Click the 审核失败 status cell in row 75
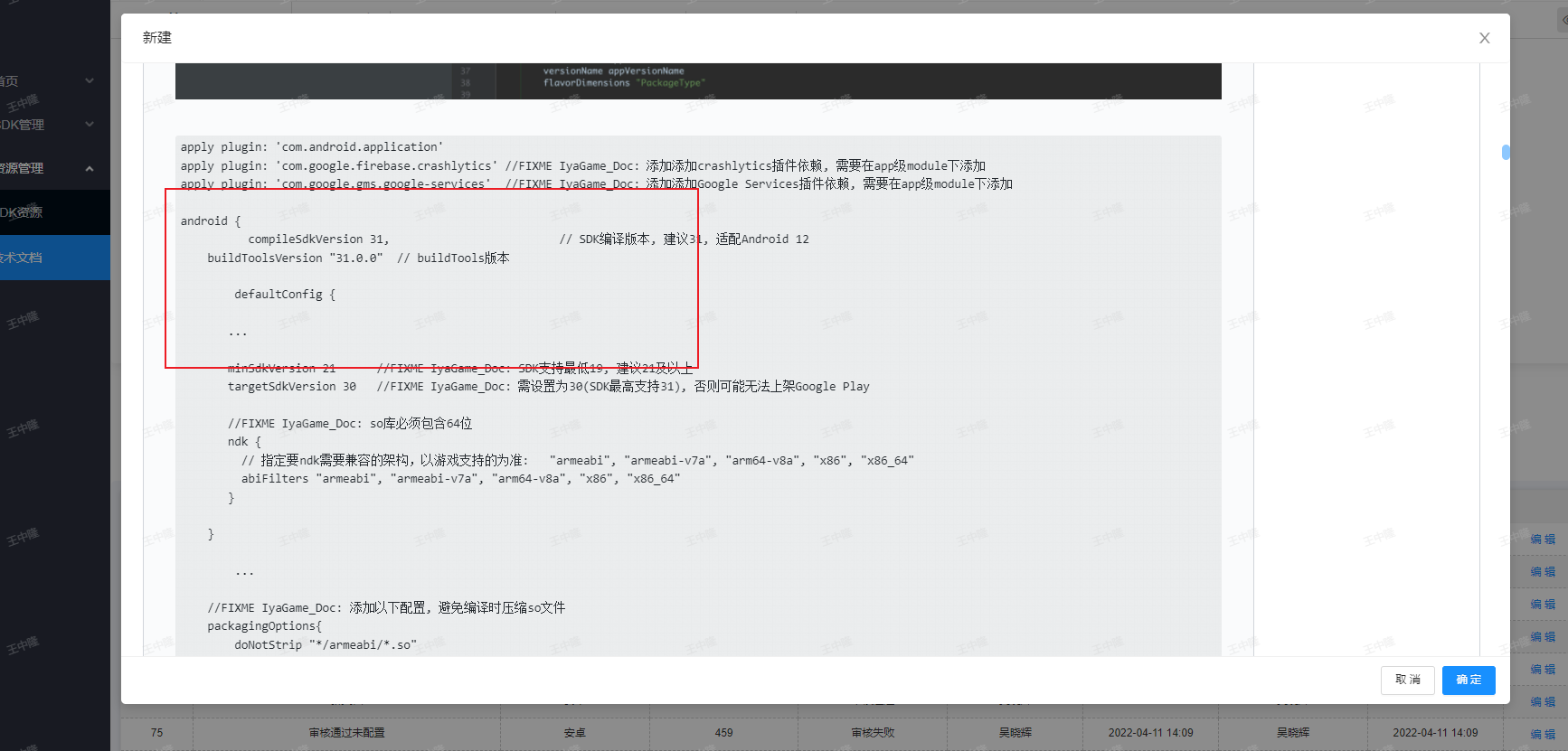This screenshot has height=751, width=1568. 872,733
